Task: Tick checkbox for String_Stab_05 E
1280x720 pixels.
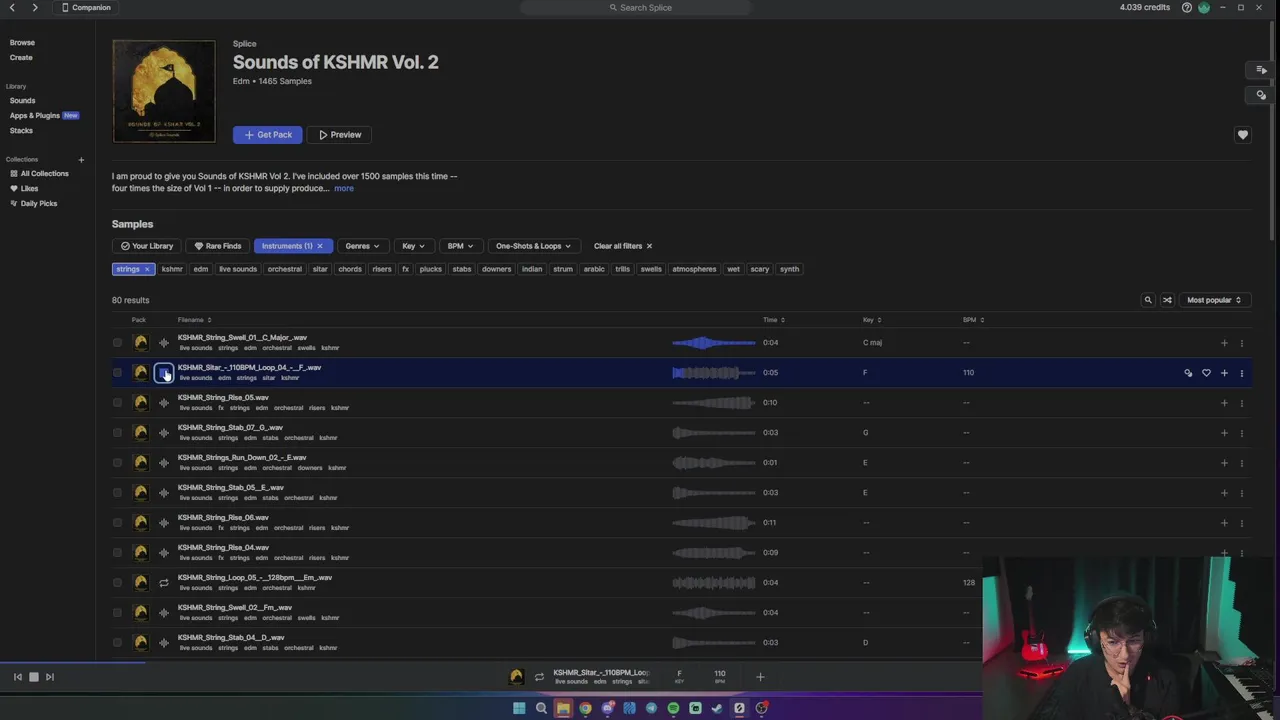Action: point(117,493)
